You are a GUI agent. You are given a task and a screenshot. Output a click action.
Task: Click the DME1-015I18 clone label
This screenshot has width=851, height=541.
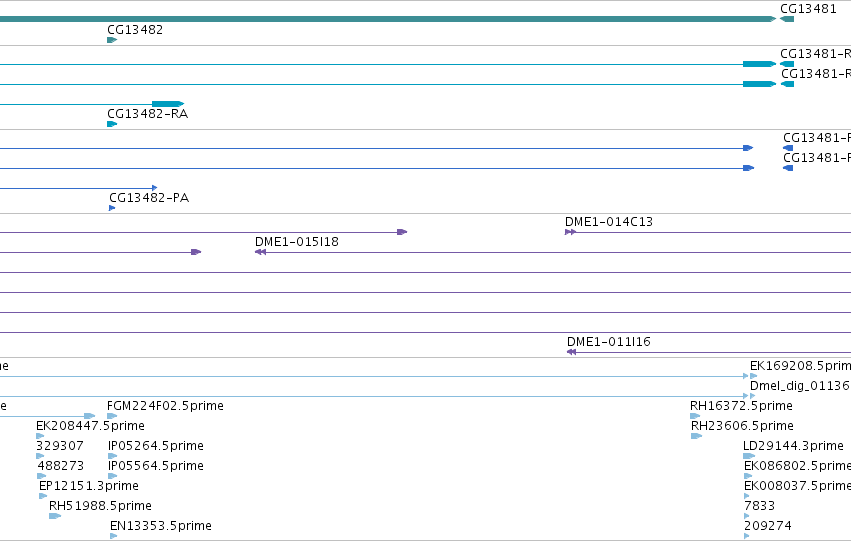coord(297,242)
